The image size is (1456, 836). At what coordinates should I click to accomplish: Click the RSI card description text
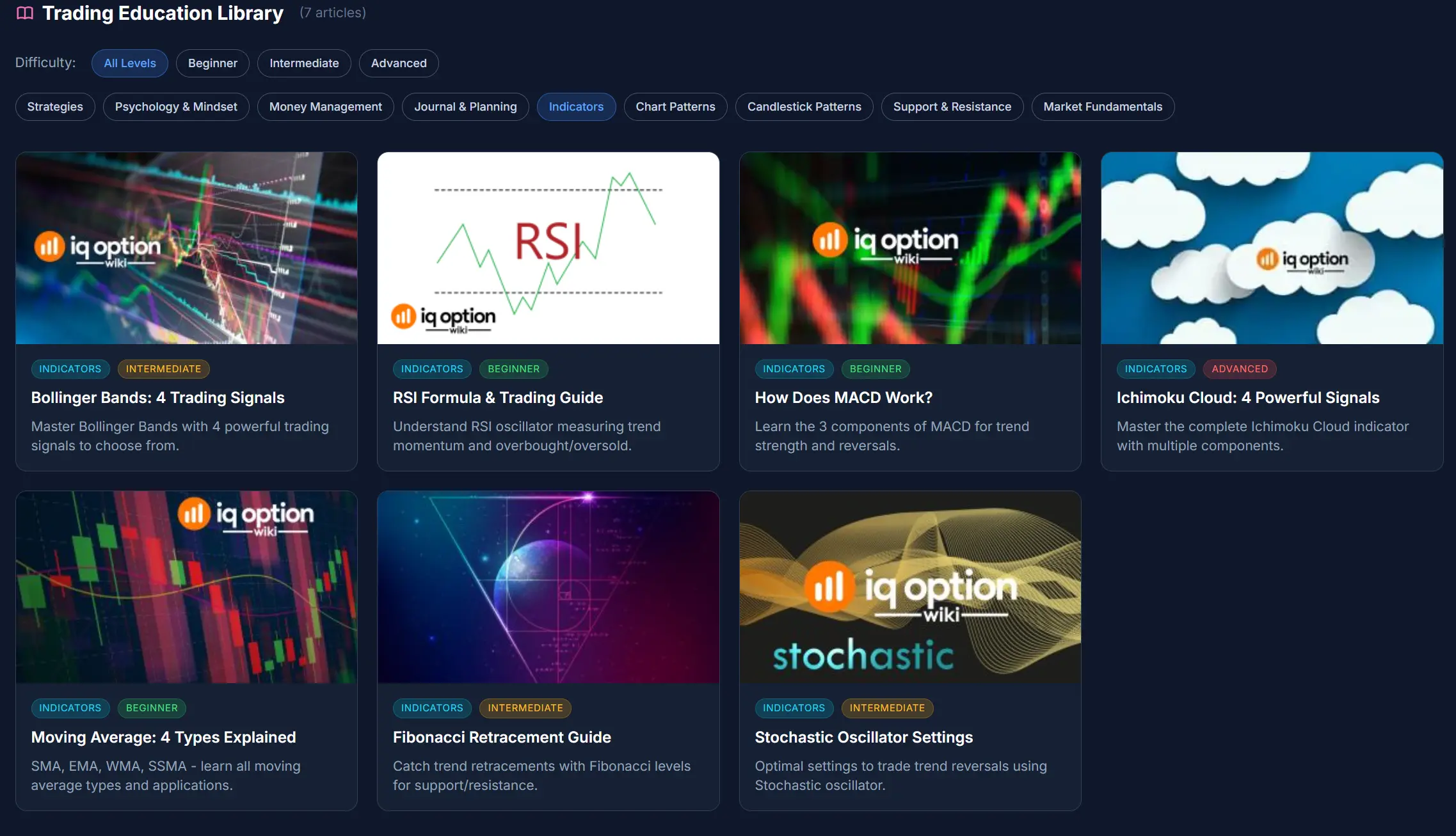(527, 436)
